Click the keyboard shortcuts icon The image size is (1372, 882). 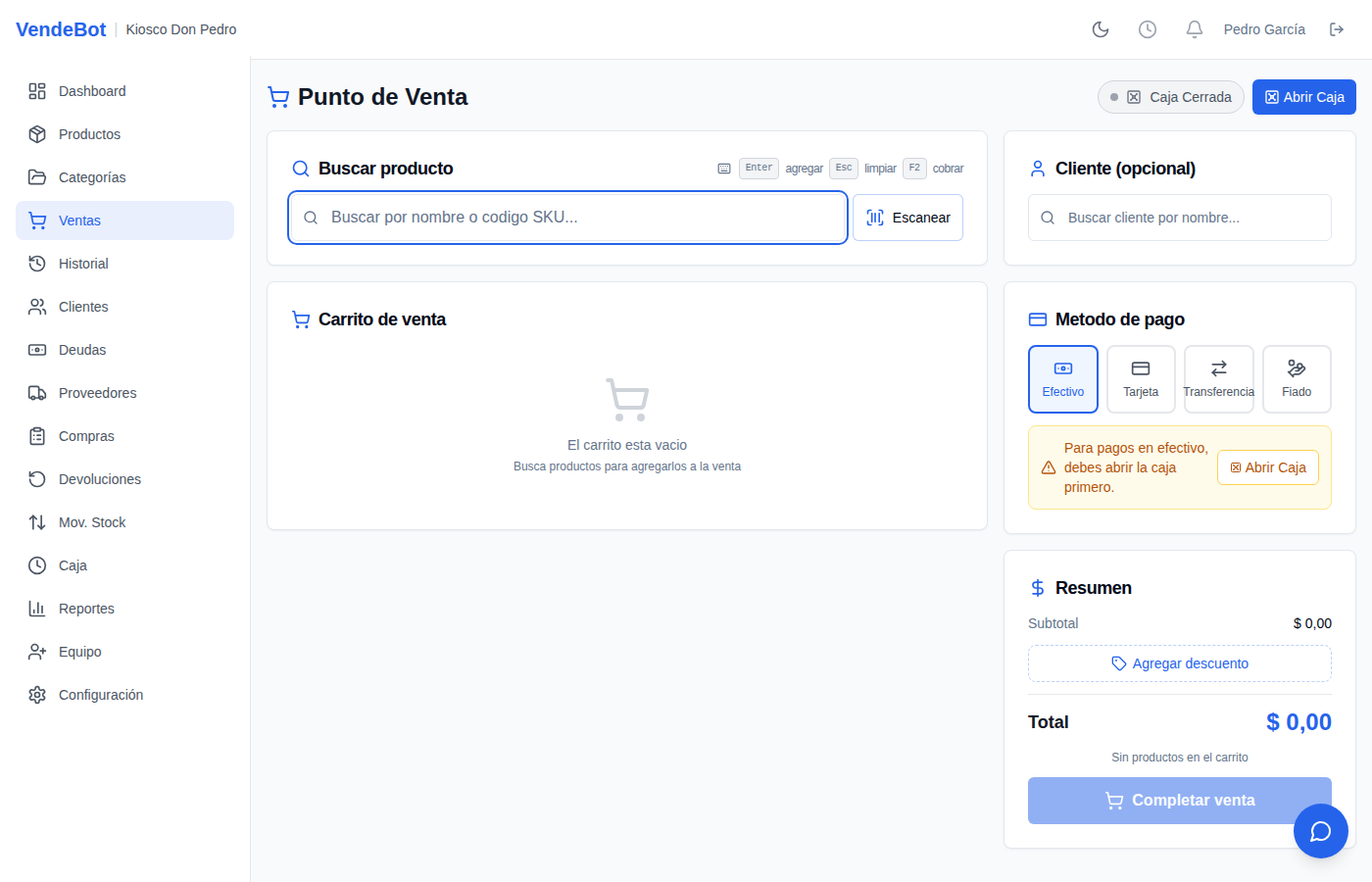pyautogui.click(x=724, y=169)
